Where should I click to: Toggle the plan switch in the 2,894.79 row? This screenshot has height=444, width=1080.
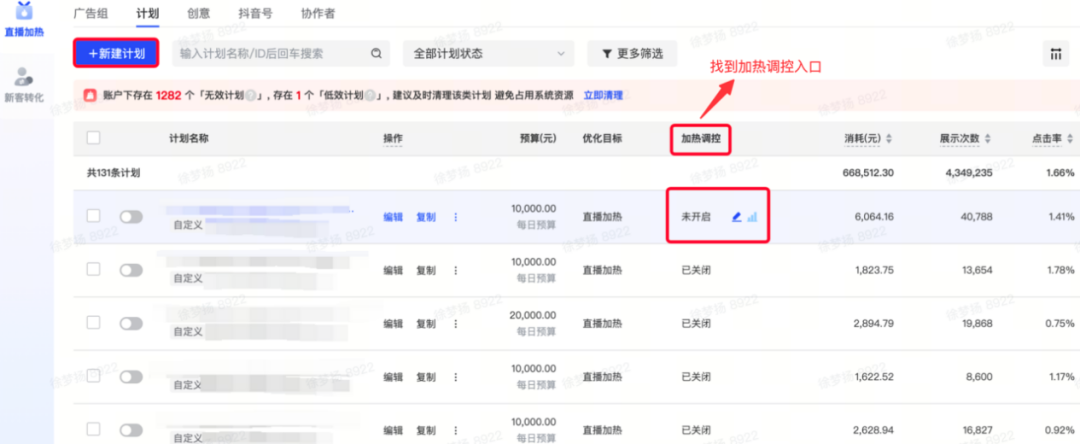click(131, 324)
